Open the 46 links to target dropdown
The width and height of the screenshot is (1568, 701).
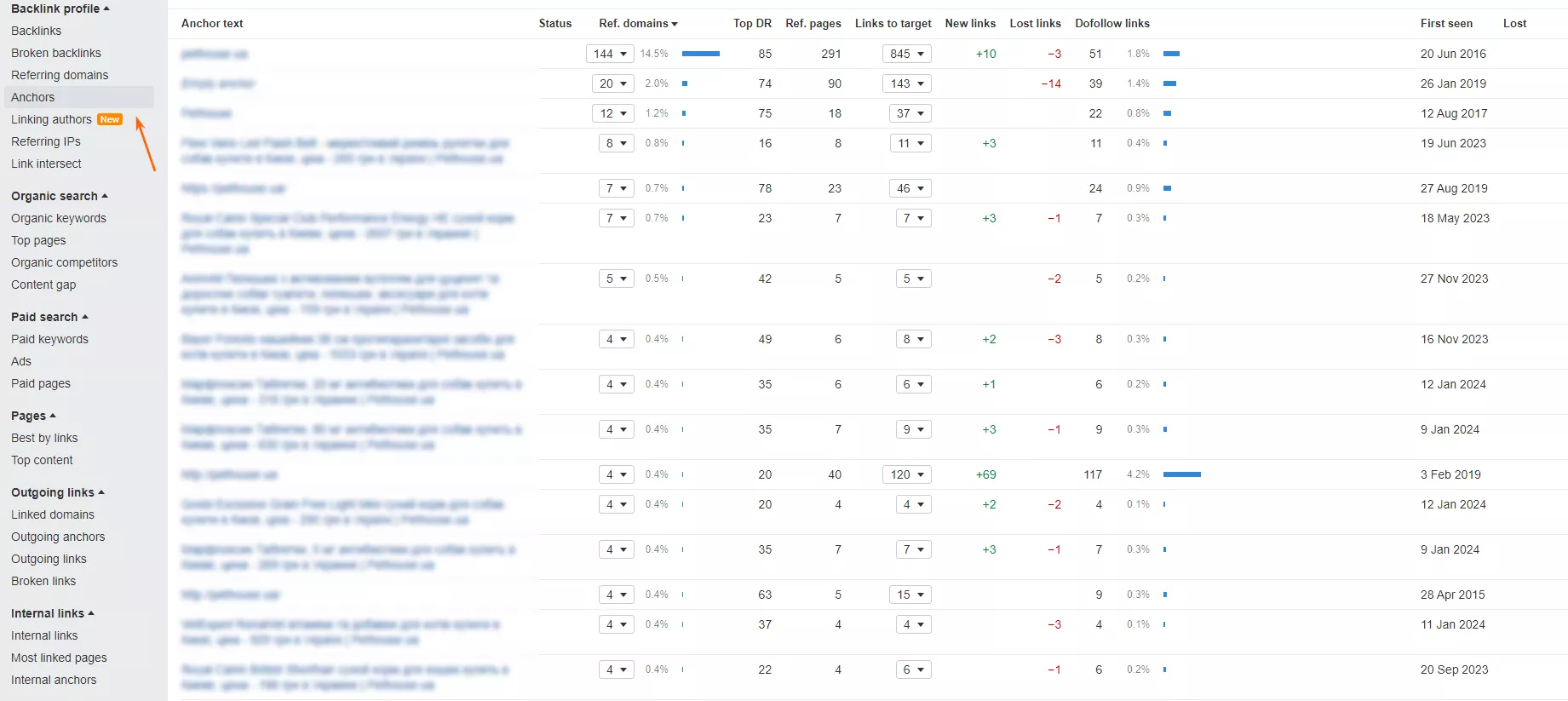pos(910,188)
